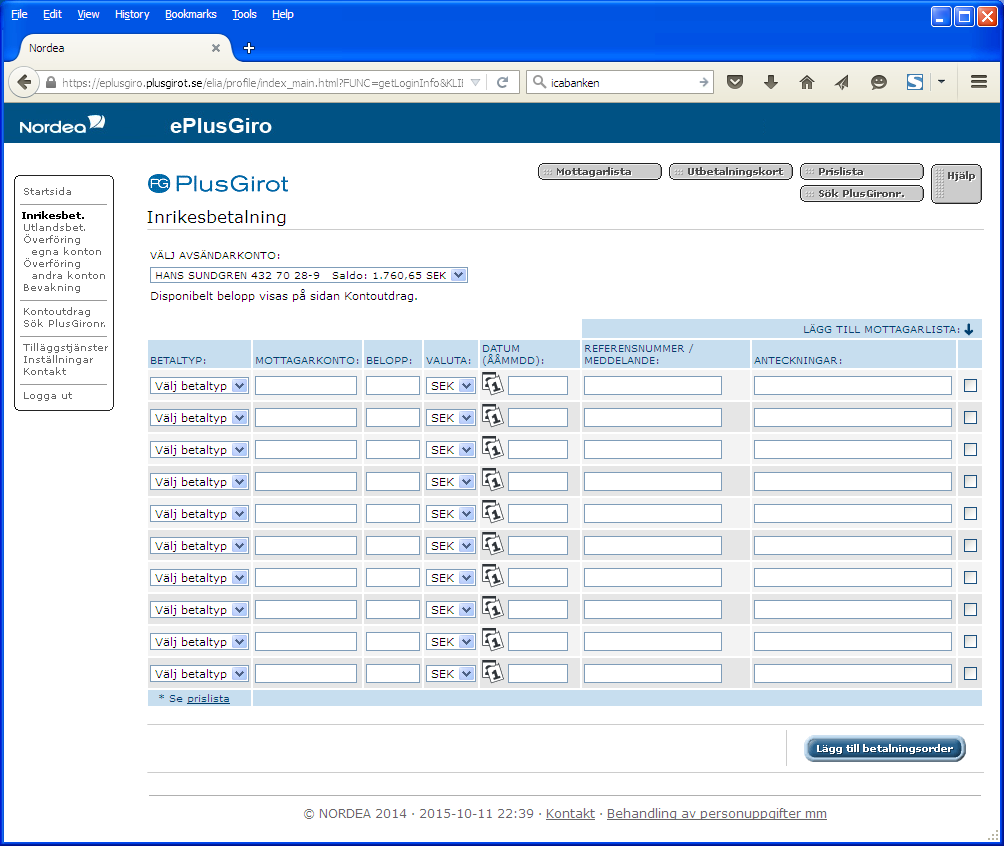The height and width of the screenshot is (846, 1004).
Task: Open calendar icon in eighth payment row
Action: click(x=492, y=608)
